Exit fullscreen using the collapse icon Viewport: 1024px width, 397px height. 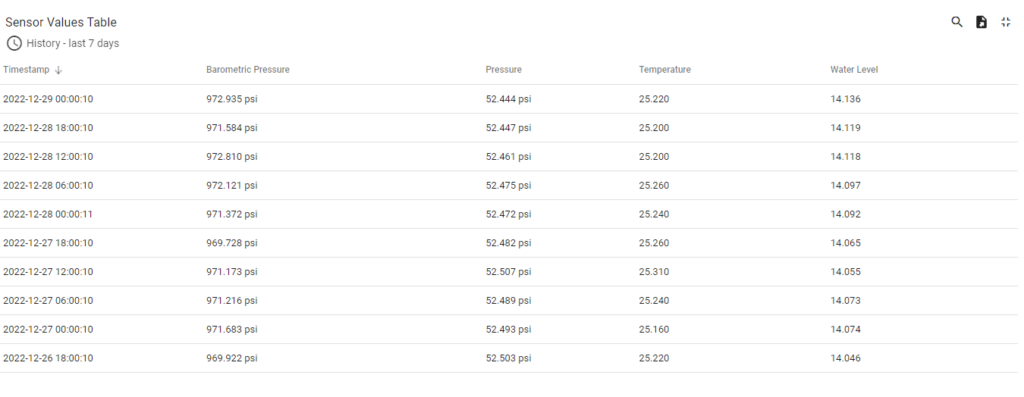click(x=1006, y=22)
